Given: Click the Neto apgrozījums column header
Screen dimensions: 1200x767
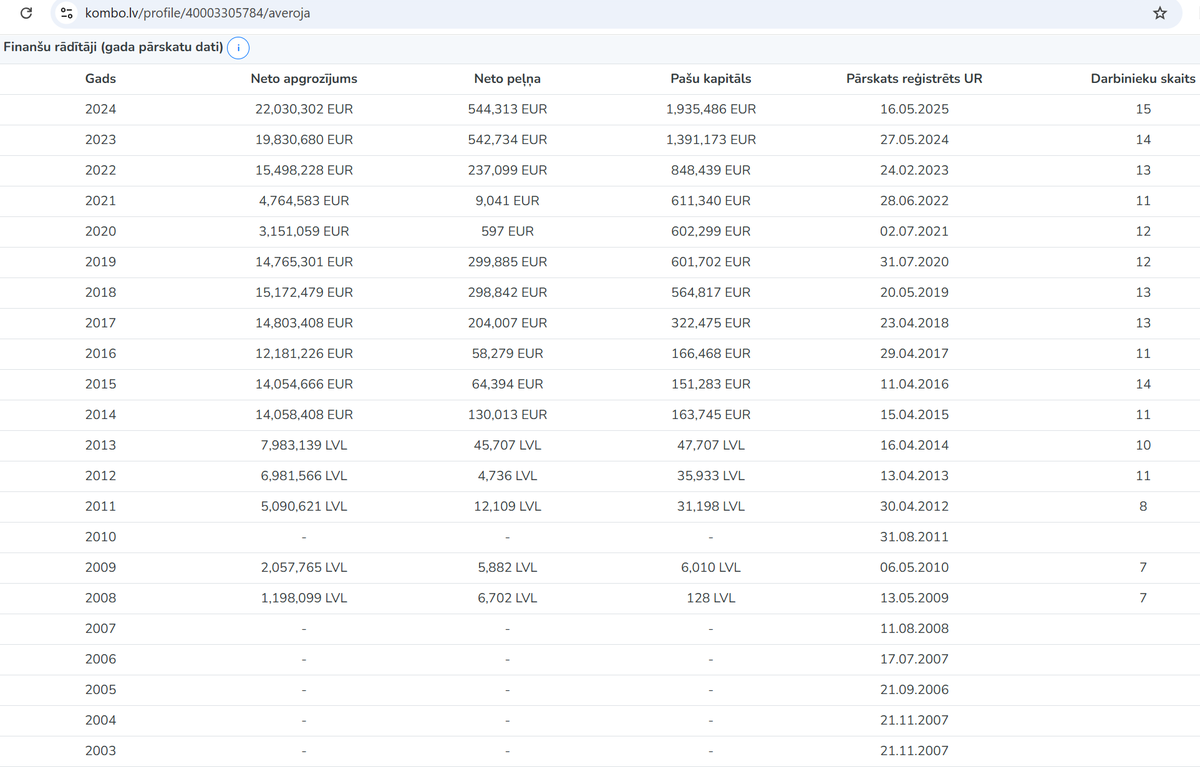Looking at the screenshot, I should 304,78.
